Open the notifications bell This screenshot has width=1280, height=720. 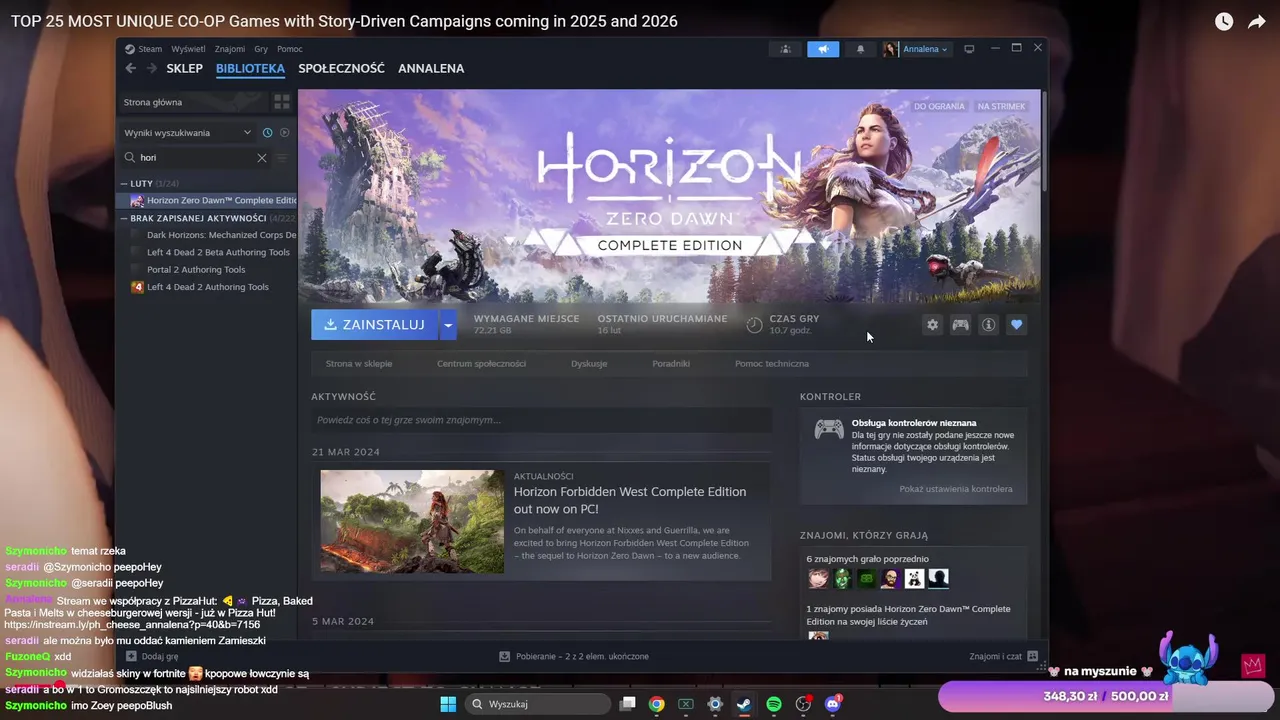860,49
